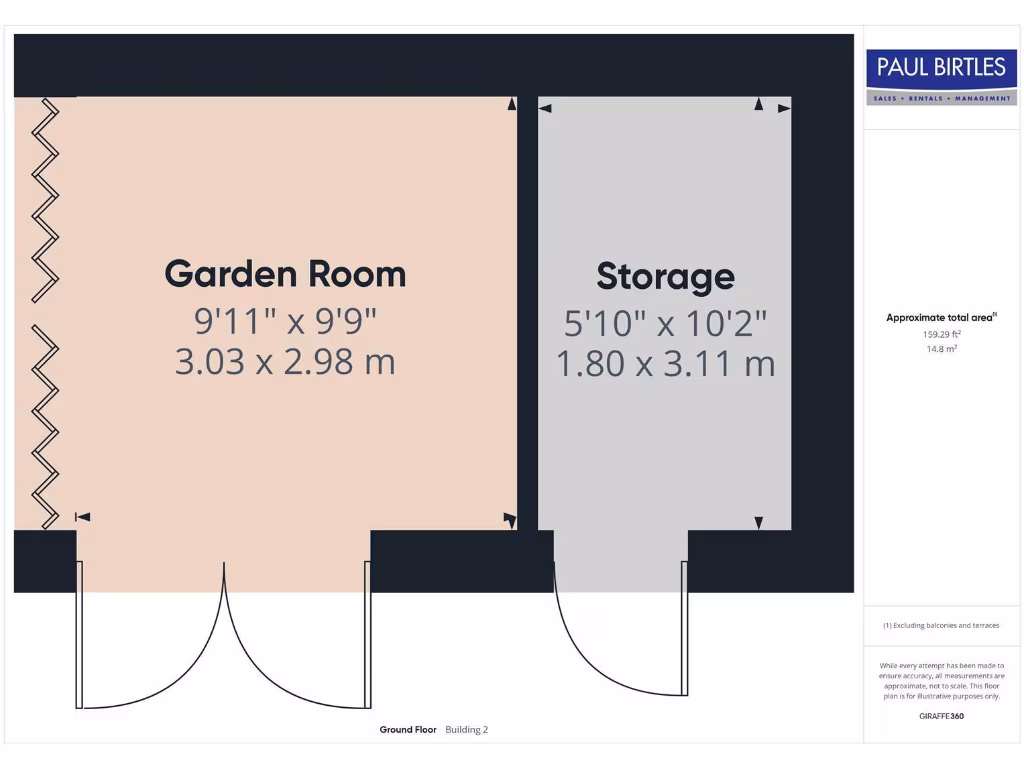Click the Garden Room bottom-left dimension arrow
Screen dimensions: 1024x768
click(83, 517)
